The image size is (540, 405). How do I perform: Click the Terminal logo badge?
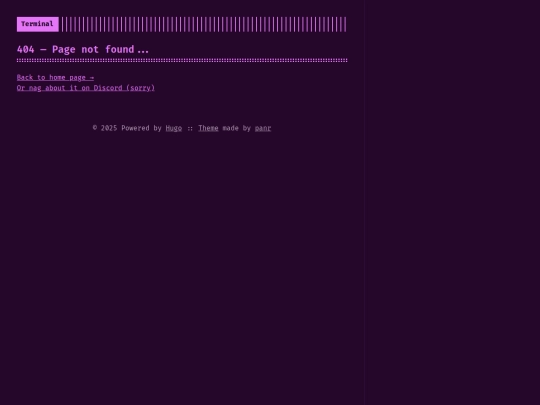tap(38, 24)
